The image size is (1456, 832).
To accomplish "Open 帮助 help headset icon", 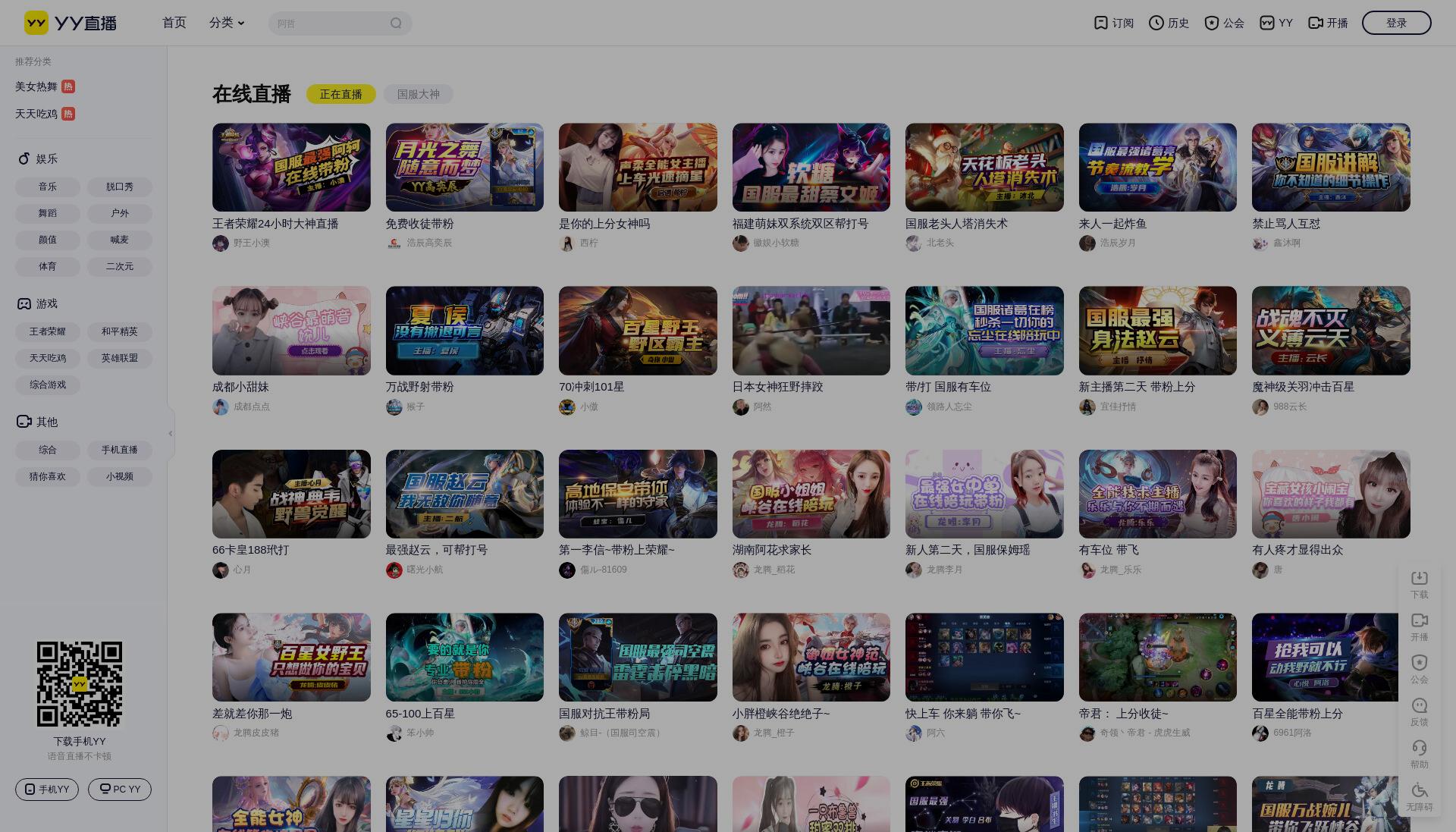I will [x=1420, y=748].
